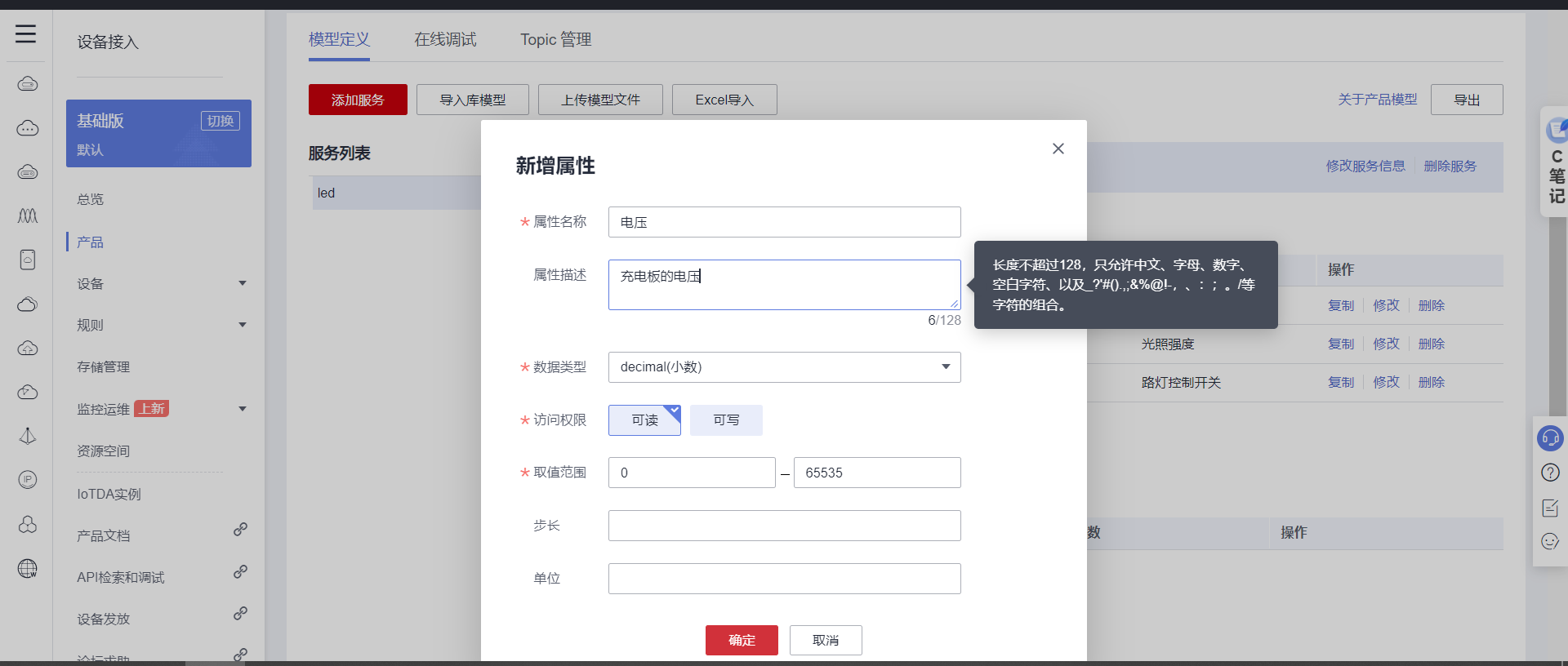Click 复制 in the 光照强度 row
Screen dimensions: 1568x666
coord(1341,344)
